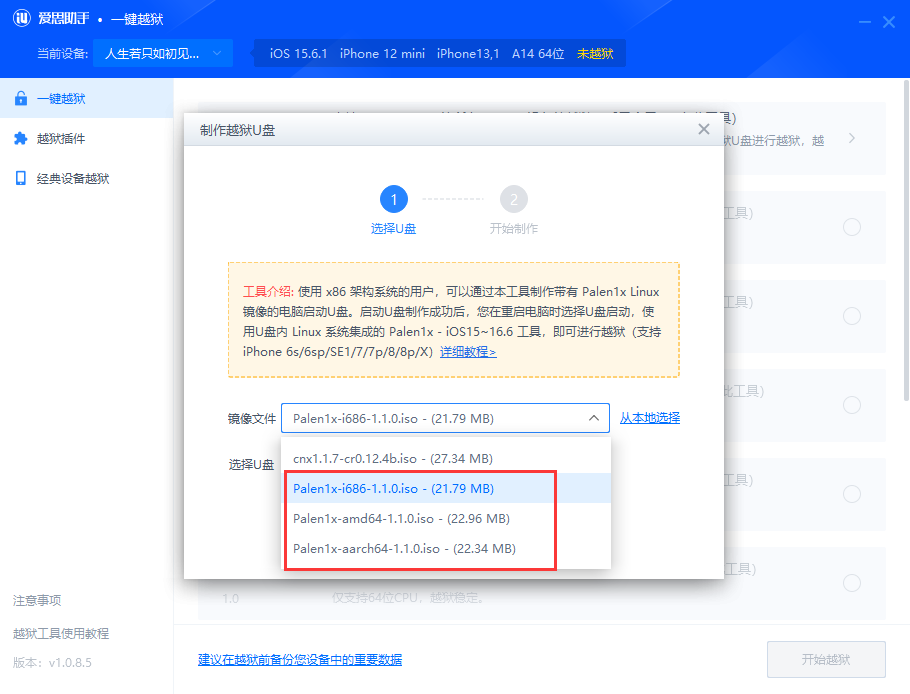Click the 镜像文件 field label
The height and width of the screenshot is (694, 910).
point(251,418)
